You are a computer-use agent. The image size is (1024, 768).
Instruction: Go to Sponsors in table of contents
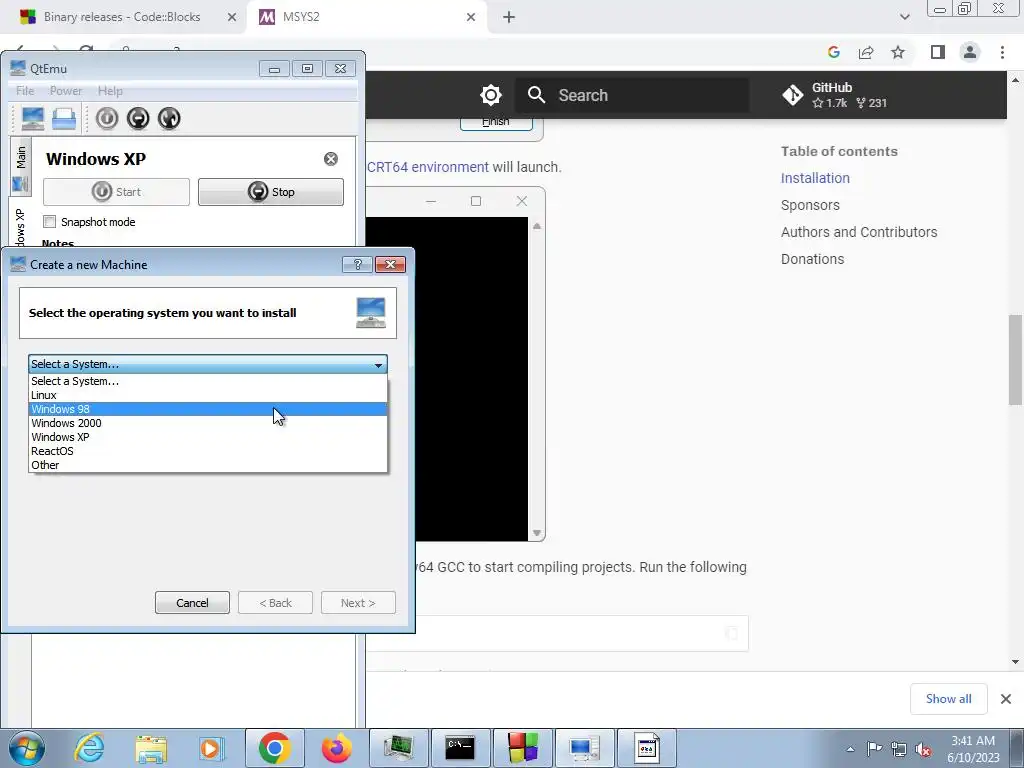tap(810, 205)
